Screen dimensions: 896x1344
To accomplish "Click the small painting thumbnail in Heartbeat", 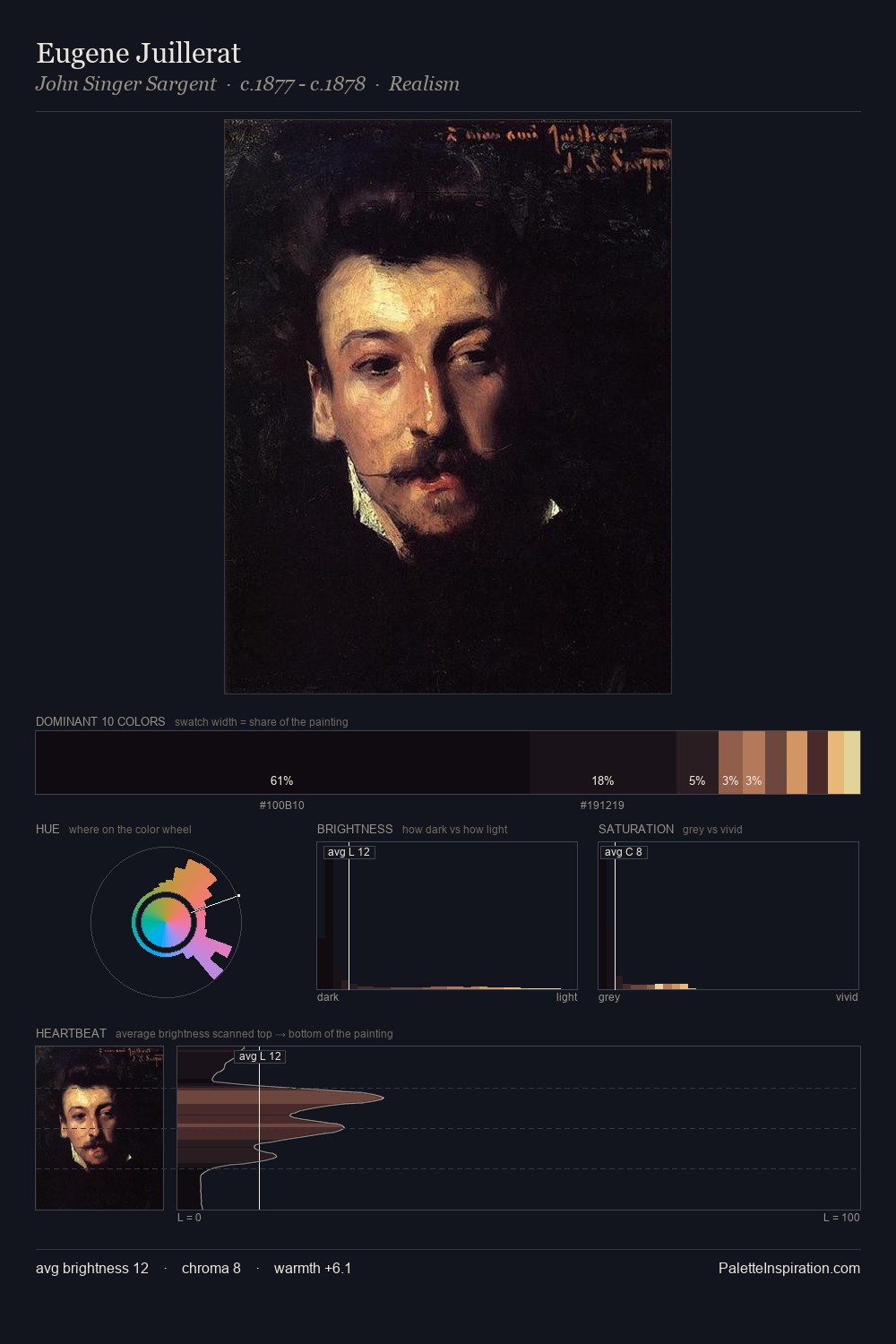I will point(99,1128).
